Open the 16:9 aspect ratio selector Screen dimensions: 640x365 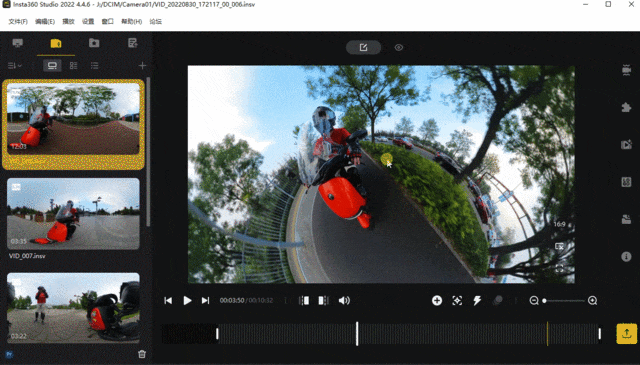point(559,224)
